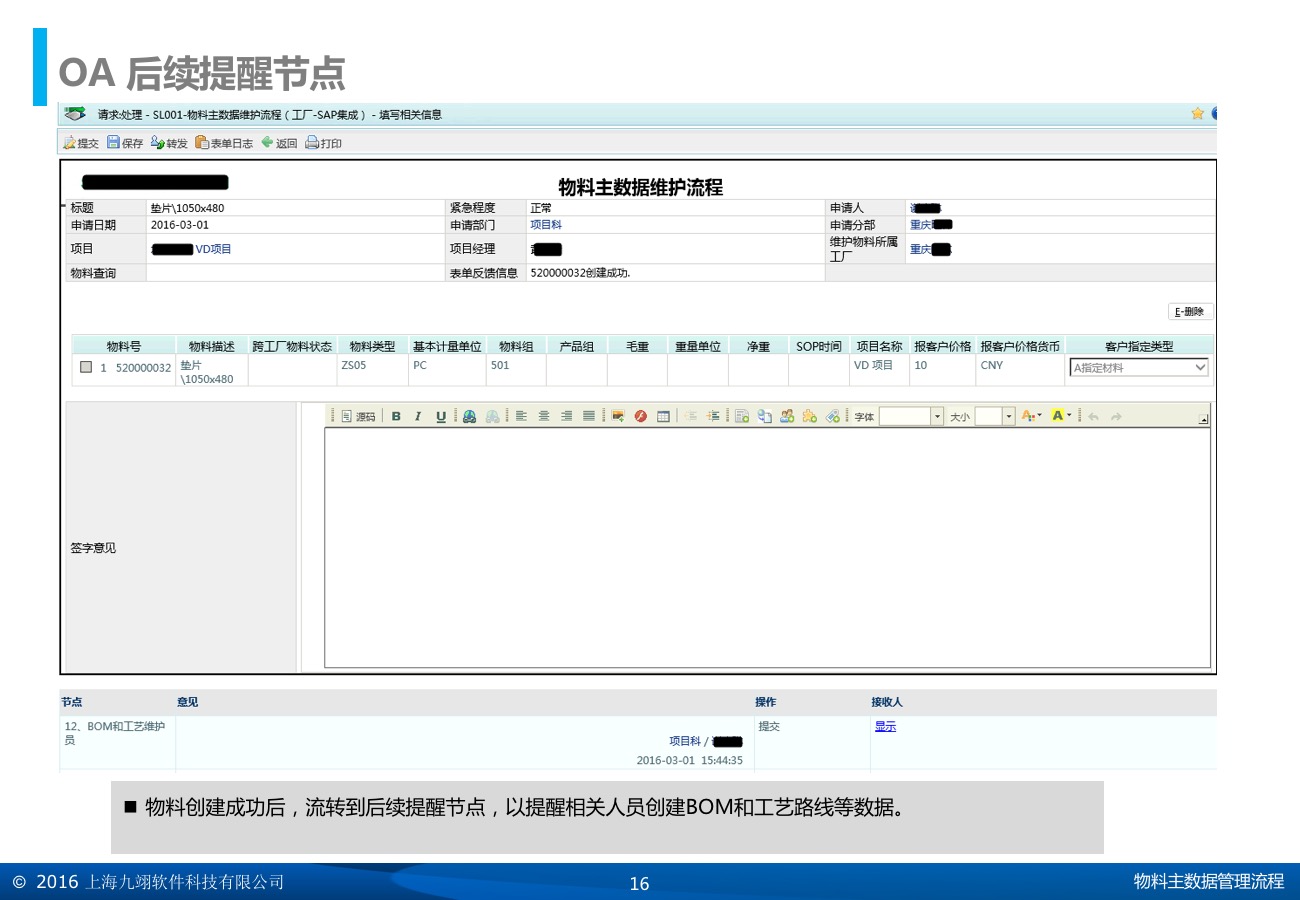Image resolution: width=1300 pixels, height=900 pixels.
Task: Expand the 字体 font dropdown
Action: 937,417
